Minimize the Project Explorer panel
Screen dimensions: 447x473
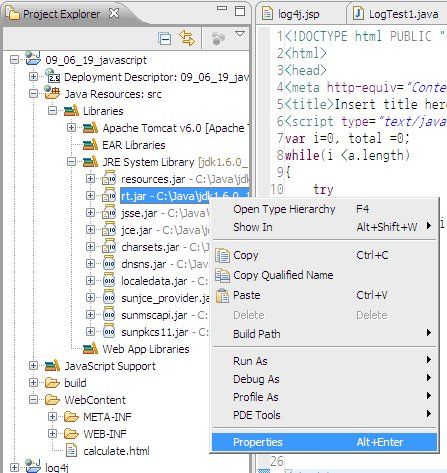tap(222, 8)
